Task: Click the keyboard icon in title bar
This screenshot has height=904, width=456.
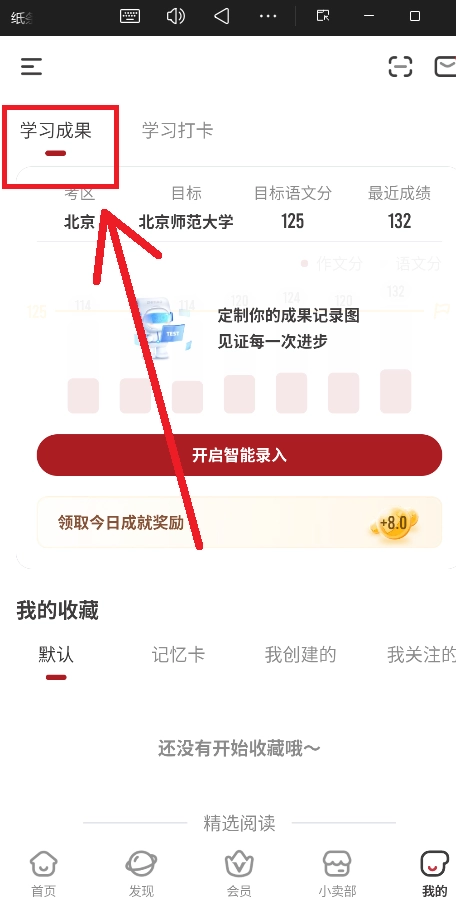Action: tap(130, 16)
